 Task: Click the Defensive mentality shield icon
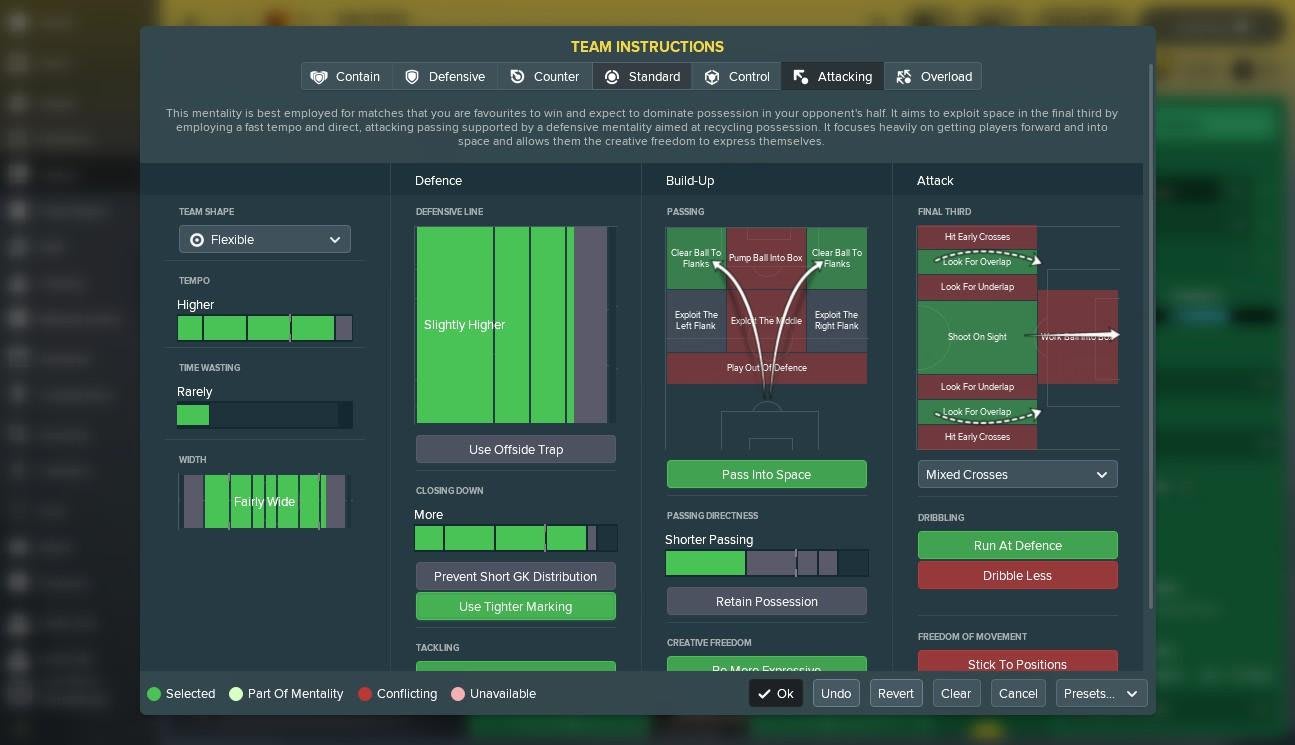412,77
